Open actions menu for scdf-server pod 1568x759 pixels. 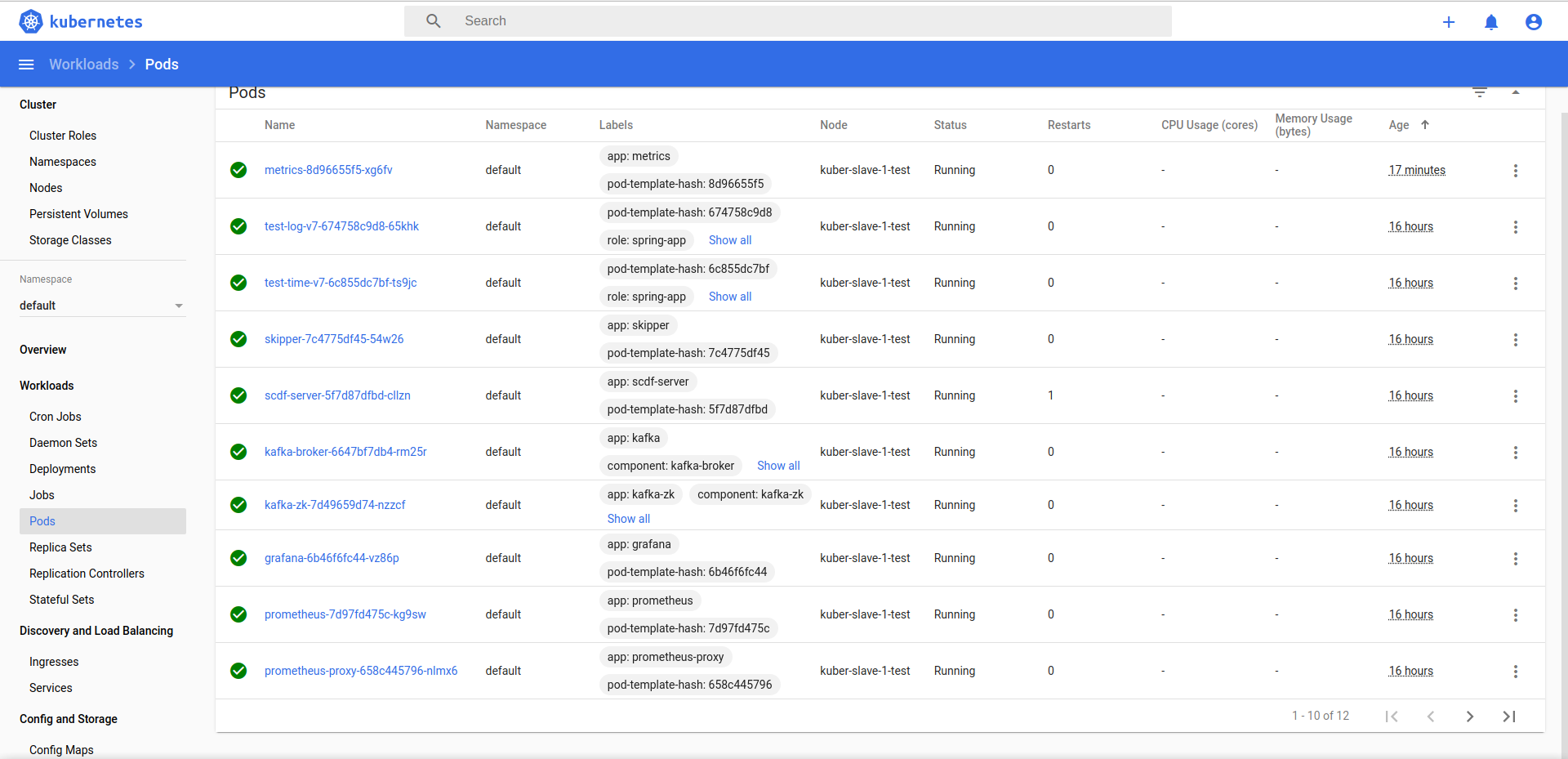(1516, 396)
